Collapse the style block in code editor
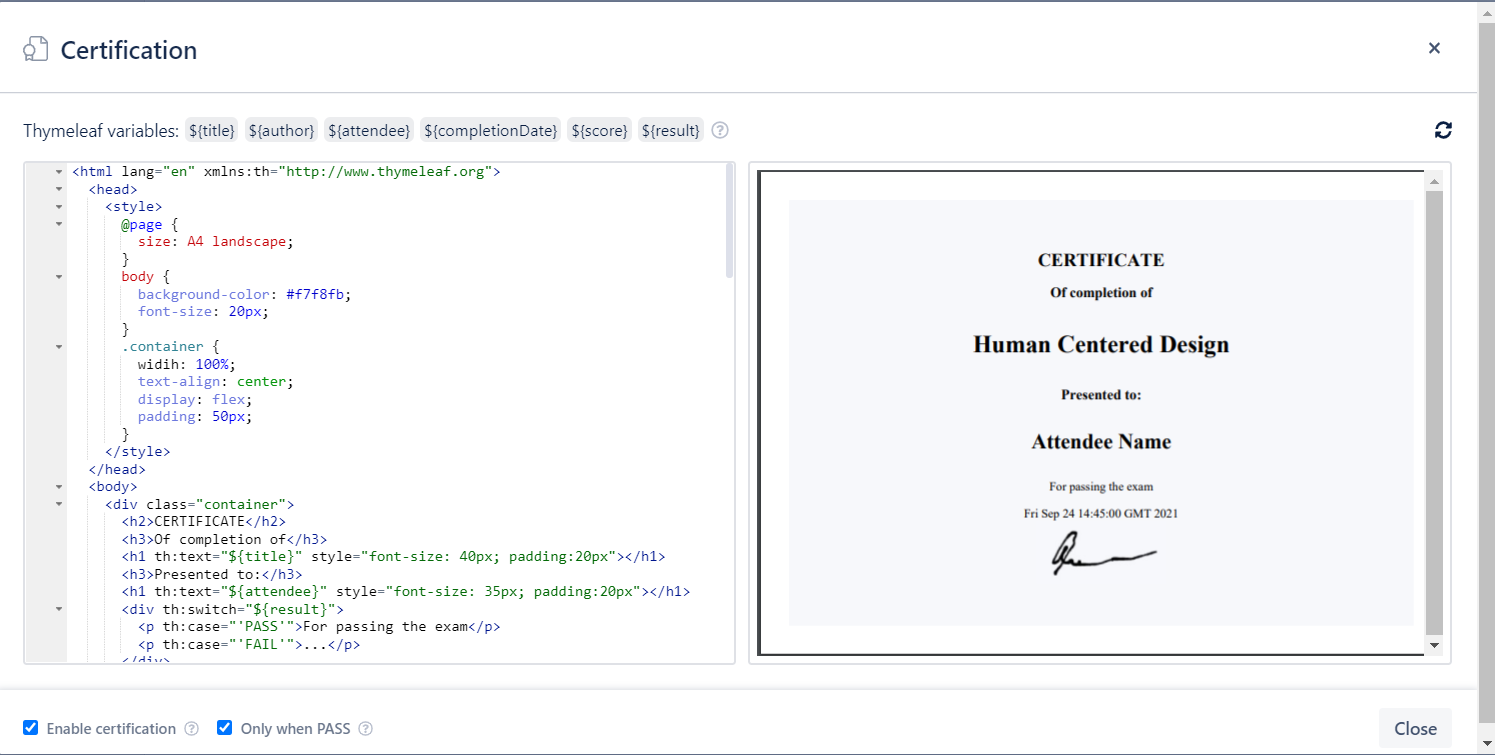1495x755 pixels. pos(59,207)
